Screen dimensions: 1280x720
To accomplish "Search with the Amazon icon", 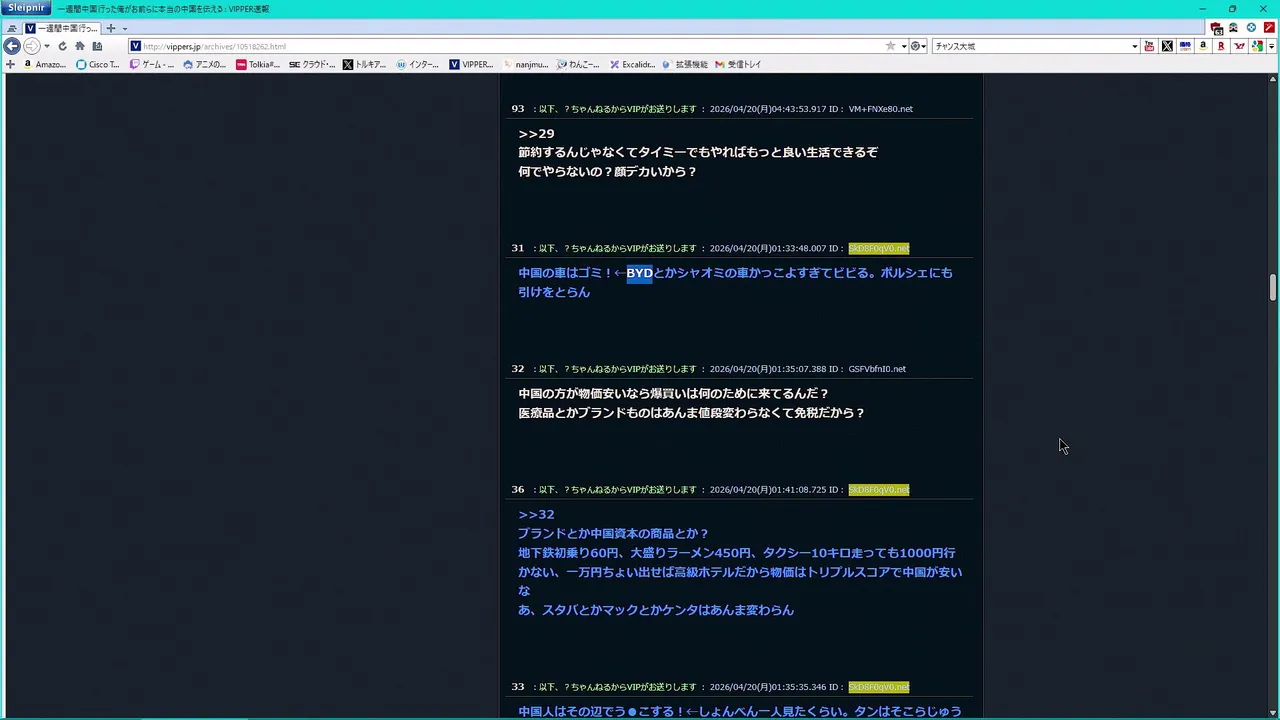I will pyautogui.click(x=1203, y=46).
